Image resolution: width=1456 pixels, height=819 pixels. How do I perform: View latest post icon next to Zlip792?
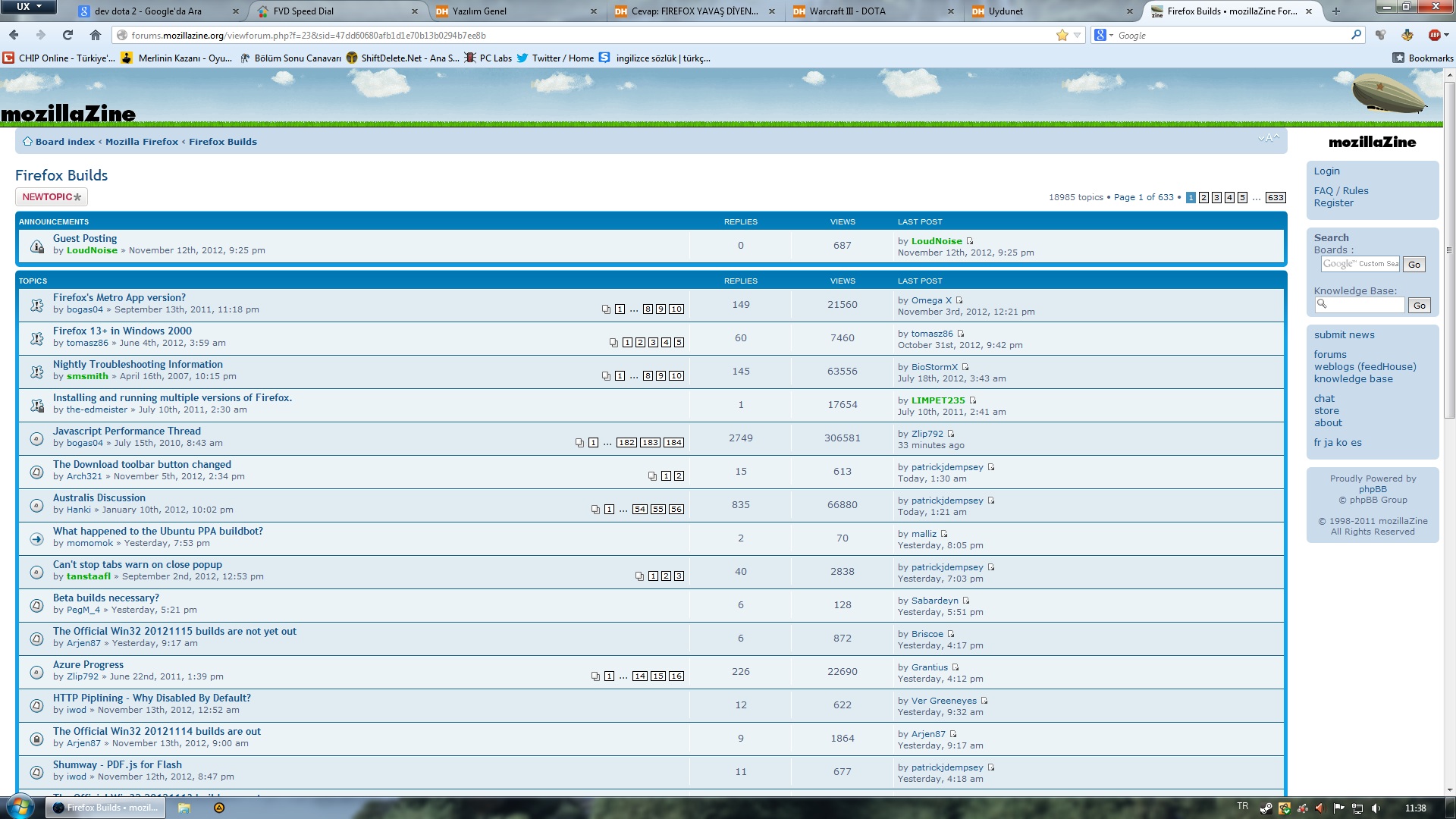tap(951, 434)
